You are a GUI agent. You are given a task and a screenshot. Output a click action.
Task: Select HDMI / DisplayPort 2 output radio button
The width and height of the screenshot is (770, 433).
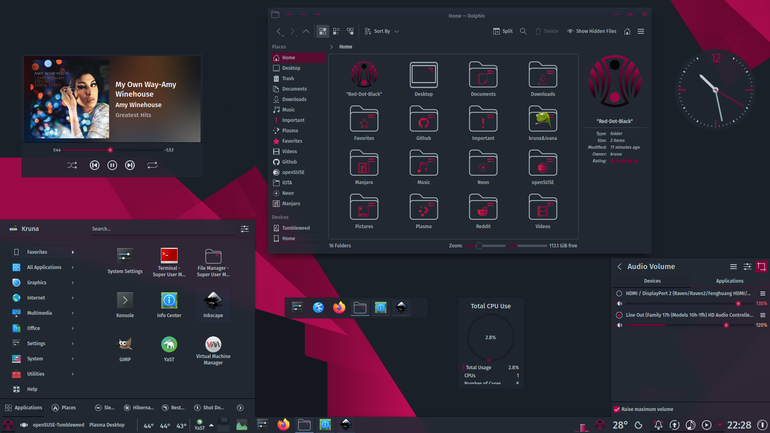[619, 294]
